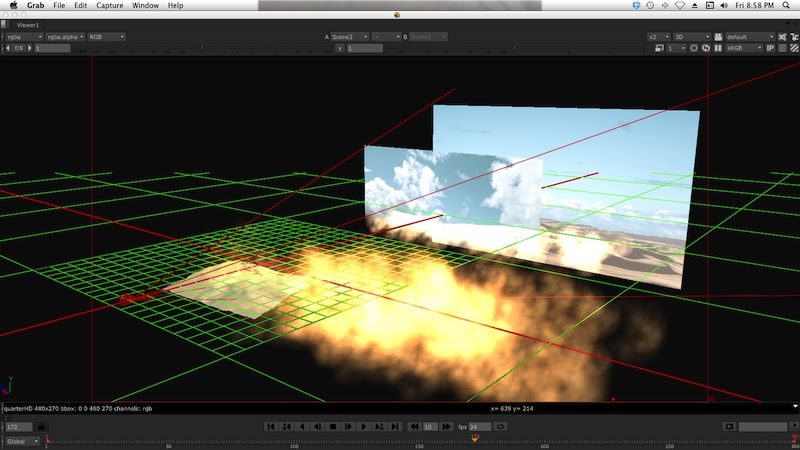Open the Edit menu
Image resolution: width=800 pixels, height=450 pixels.
pos(81,5)
